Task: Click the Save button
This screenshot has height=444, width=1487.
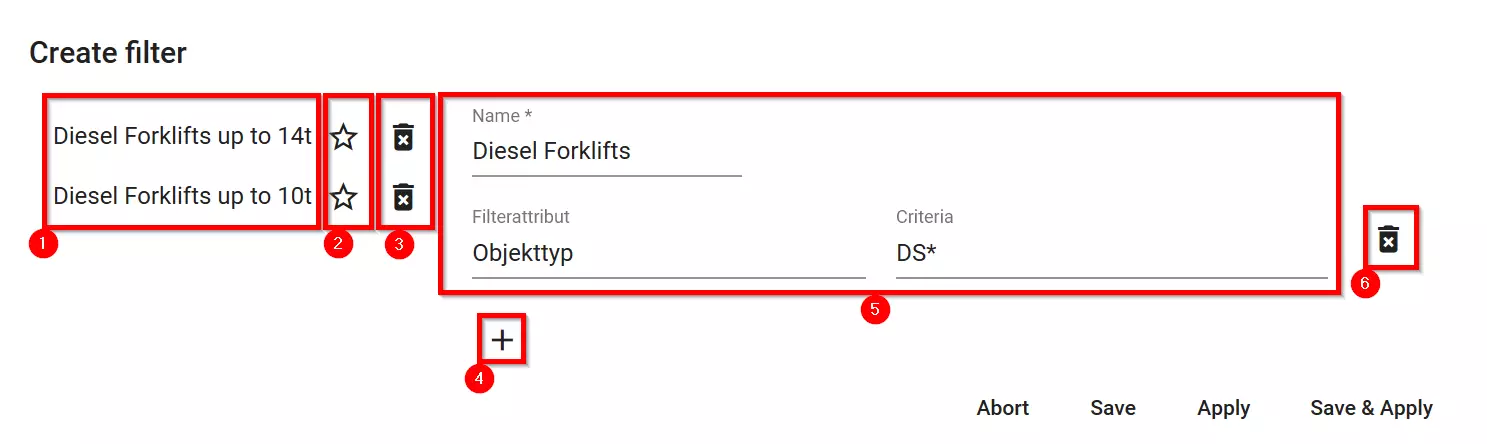Action: (x=1113, y=408)
